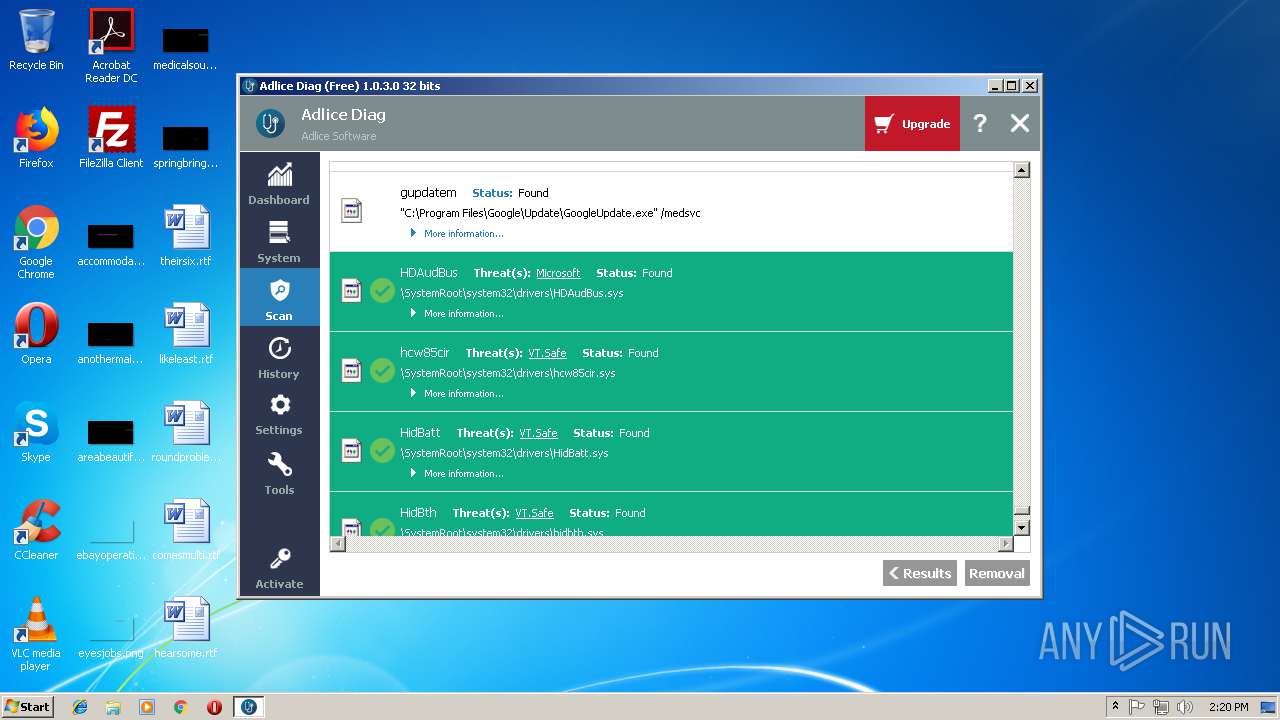Toggle the hcw85cir green checkmark
The width and height of the screenshot is (1280, 720).
tap(382, 371)
